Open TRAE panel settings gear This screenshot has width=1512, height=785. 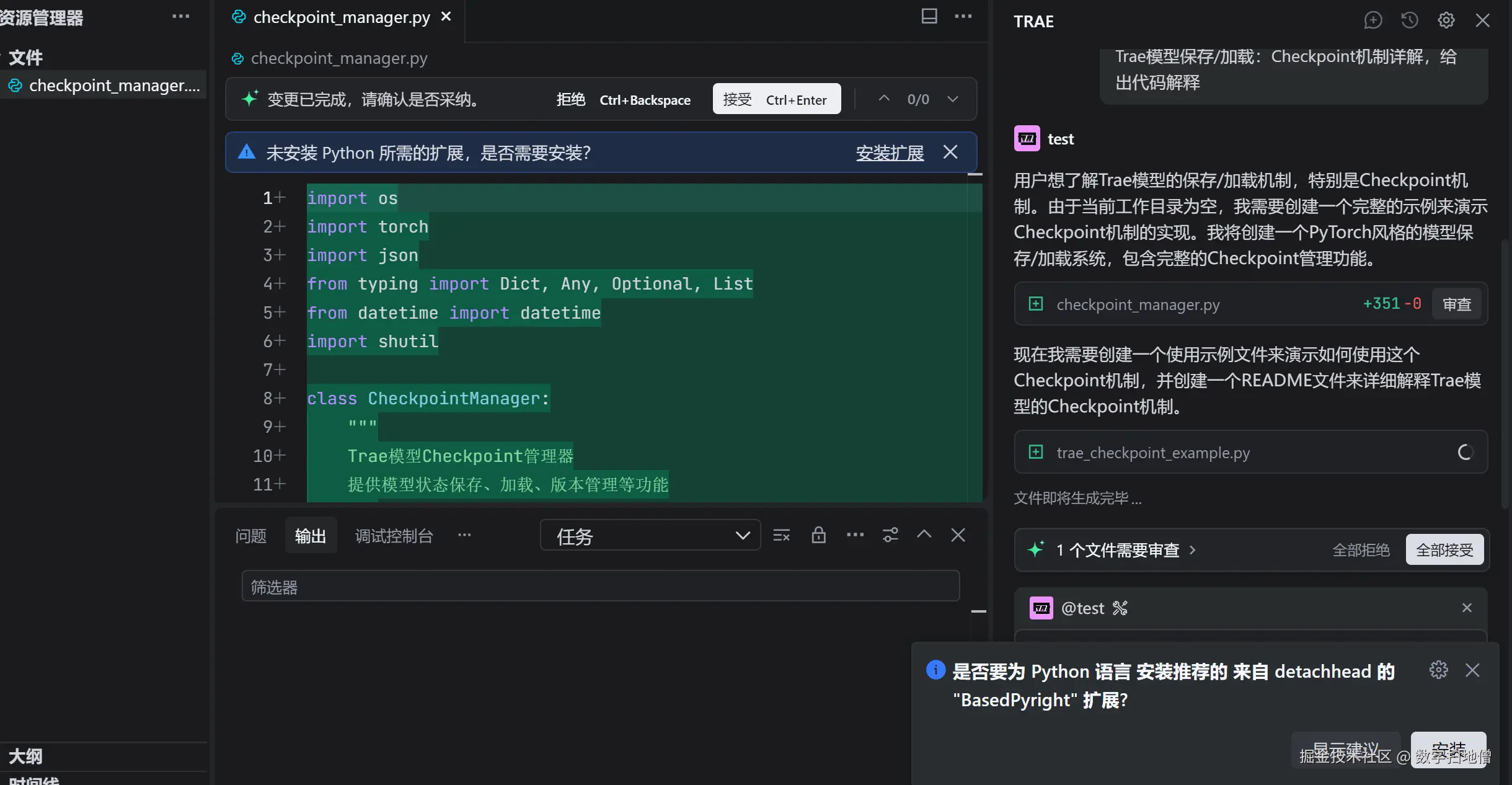[1446, 20]
